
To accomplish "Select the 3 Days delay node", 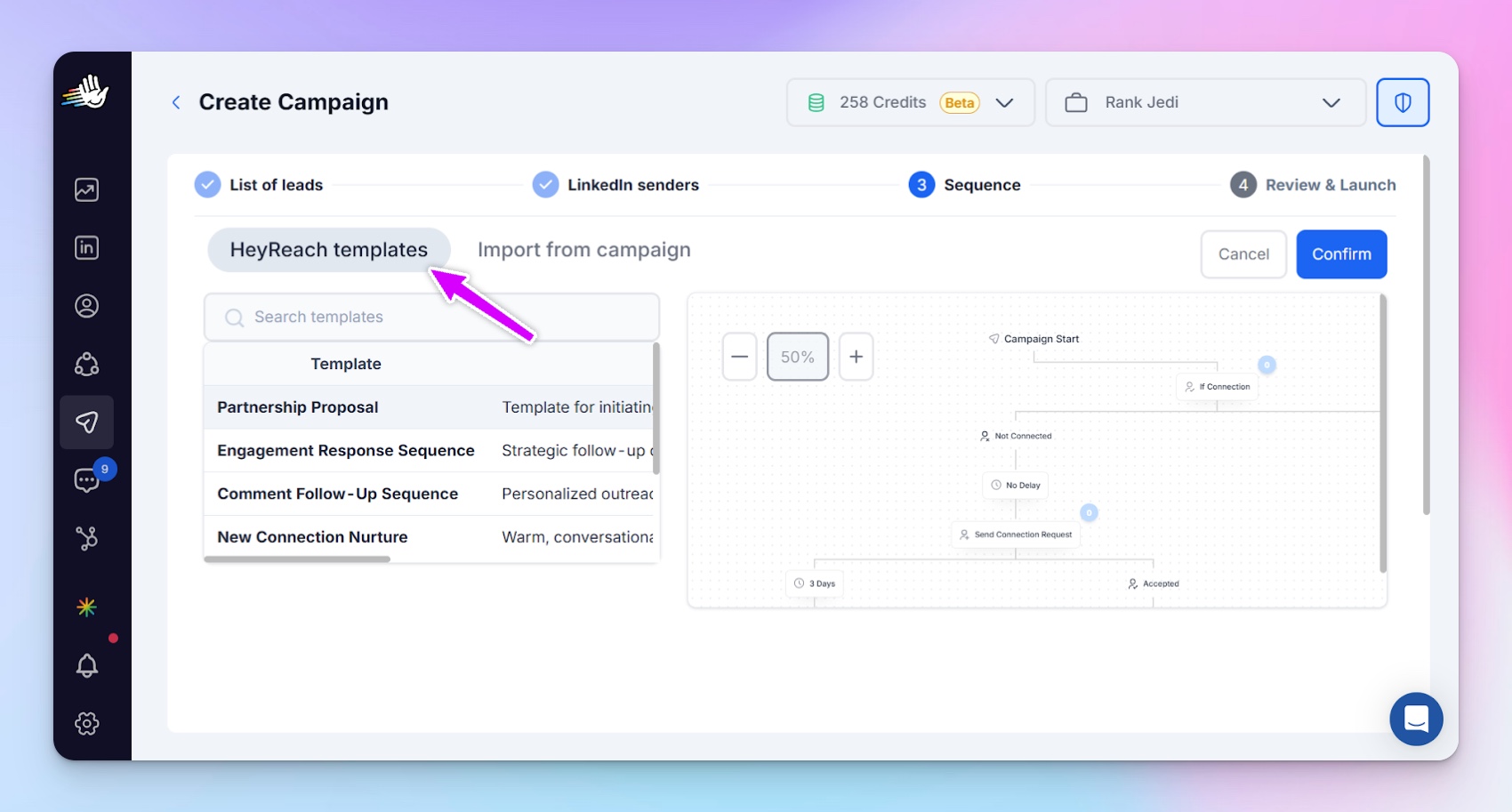I will click(x=815, y=583).
